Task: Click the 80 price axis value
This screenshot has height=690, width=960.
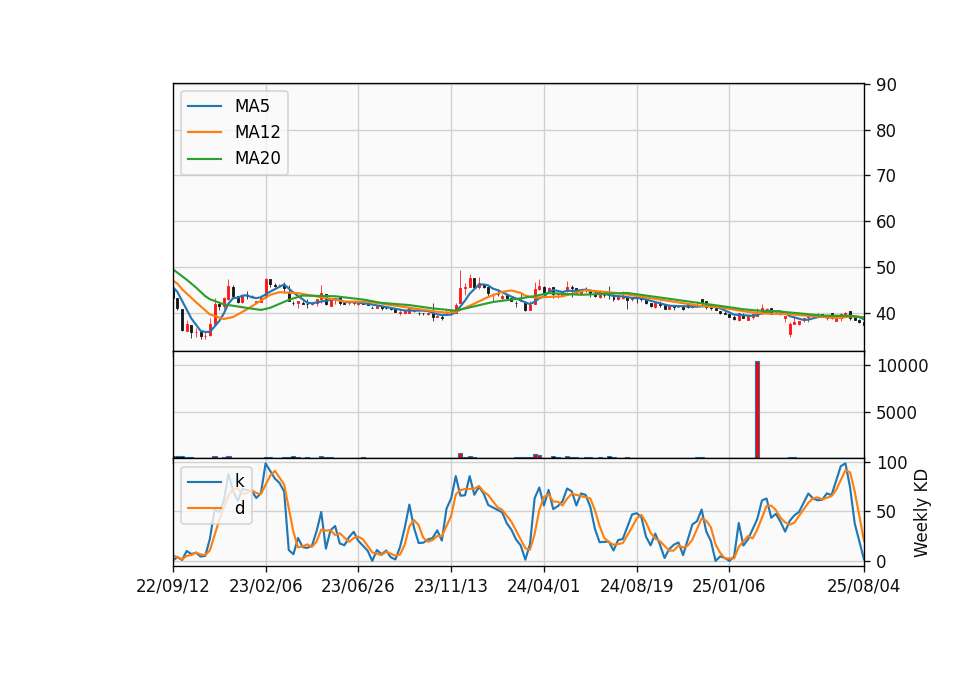Action: (x=886, y=131)
